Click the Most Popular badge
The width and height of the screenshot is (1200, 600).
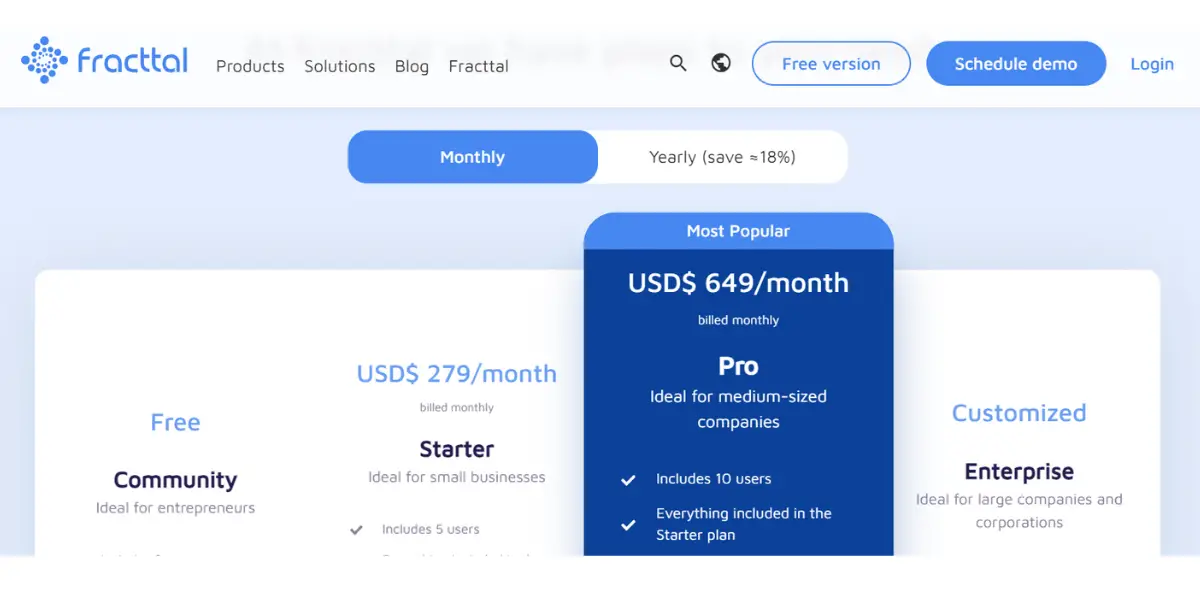pos(738,231)
